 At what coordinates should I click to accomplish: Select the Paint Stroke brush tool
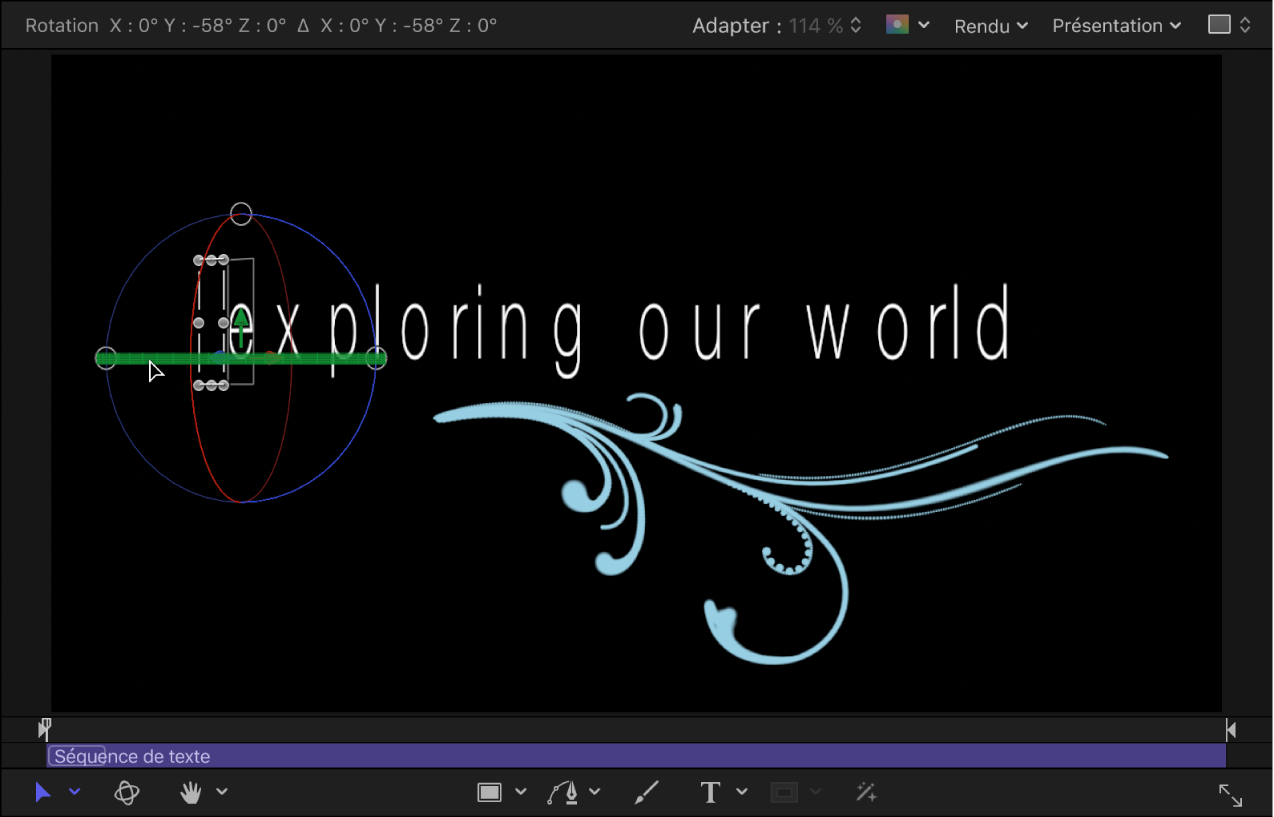click(647, 793)
